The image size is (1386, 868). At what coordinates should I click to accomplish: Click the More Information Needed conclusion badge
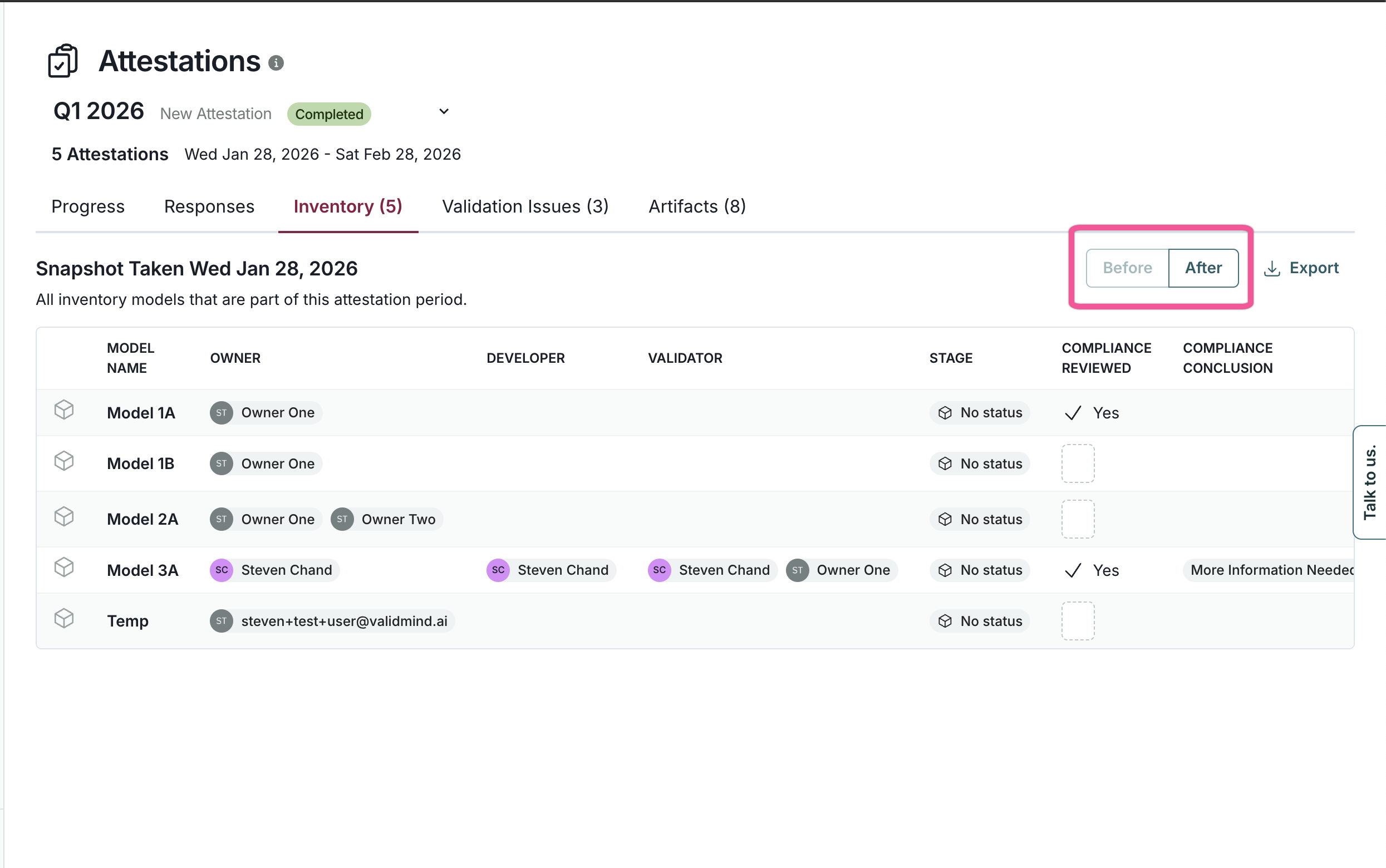1270,570
